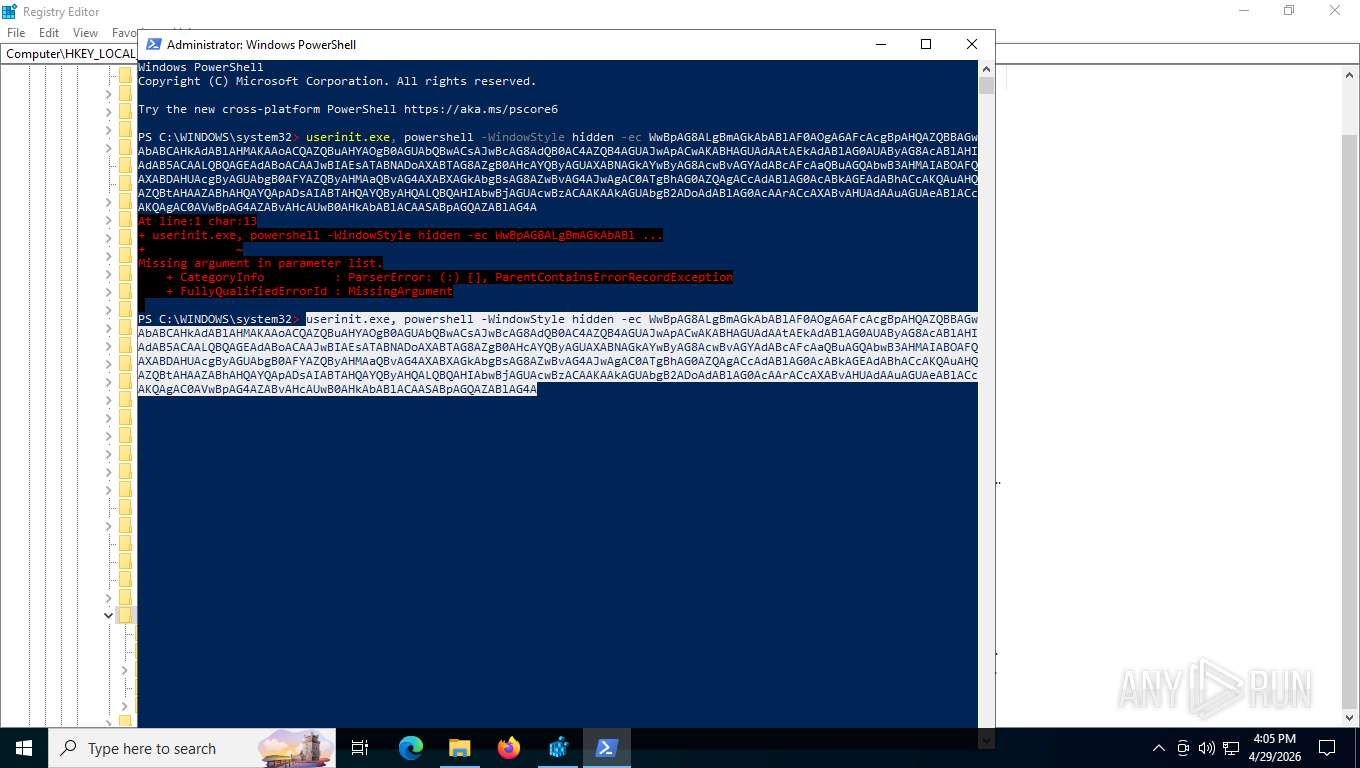Open File Explorer from taskbar

(459, 748)
